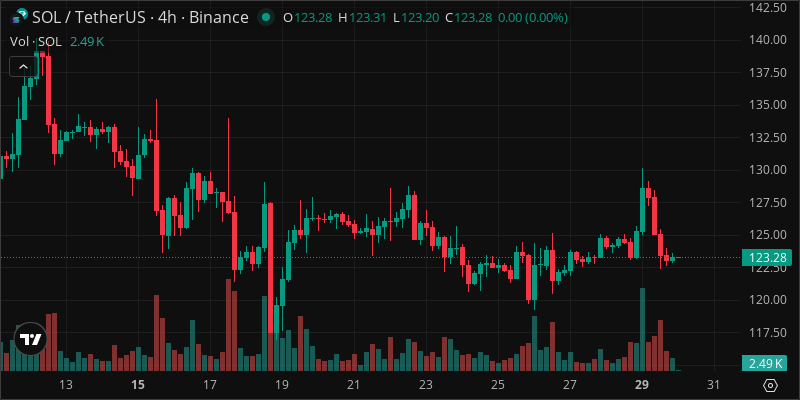Click date label 19 on the time axis
Viewport: 800px width, 400px height.
pos(282,384)
